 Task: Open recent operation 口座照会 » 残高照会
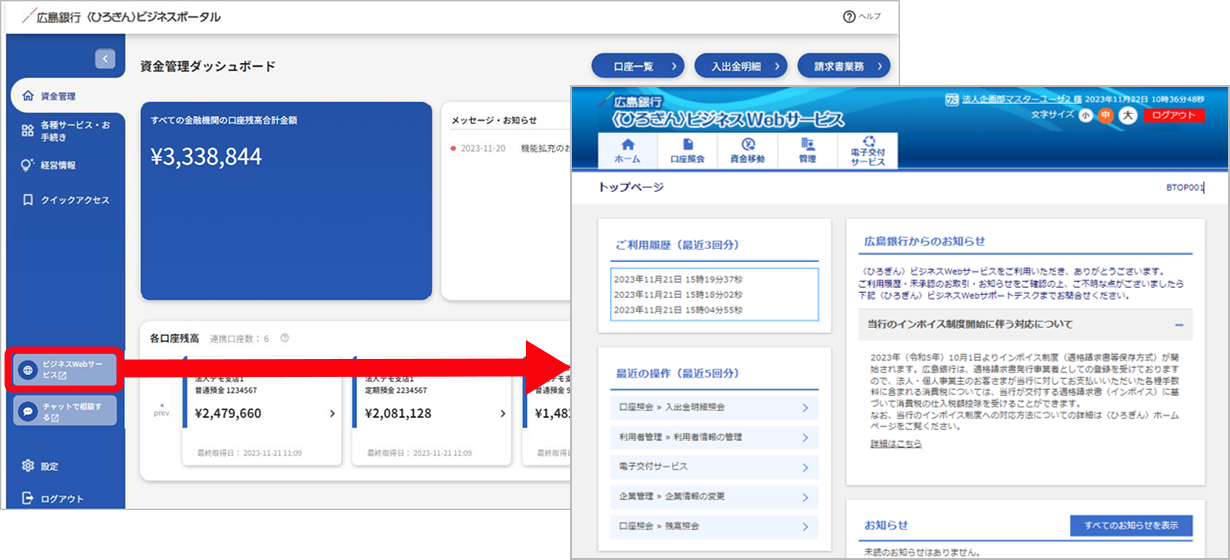click(x=714, y=525)
